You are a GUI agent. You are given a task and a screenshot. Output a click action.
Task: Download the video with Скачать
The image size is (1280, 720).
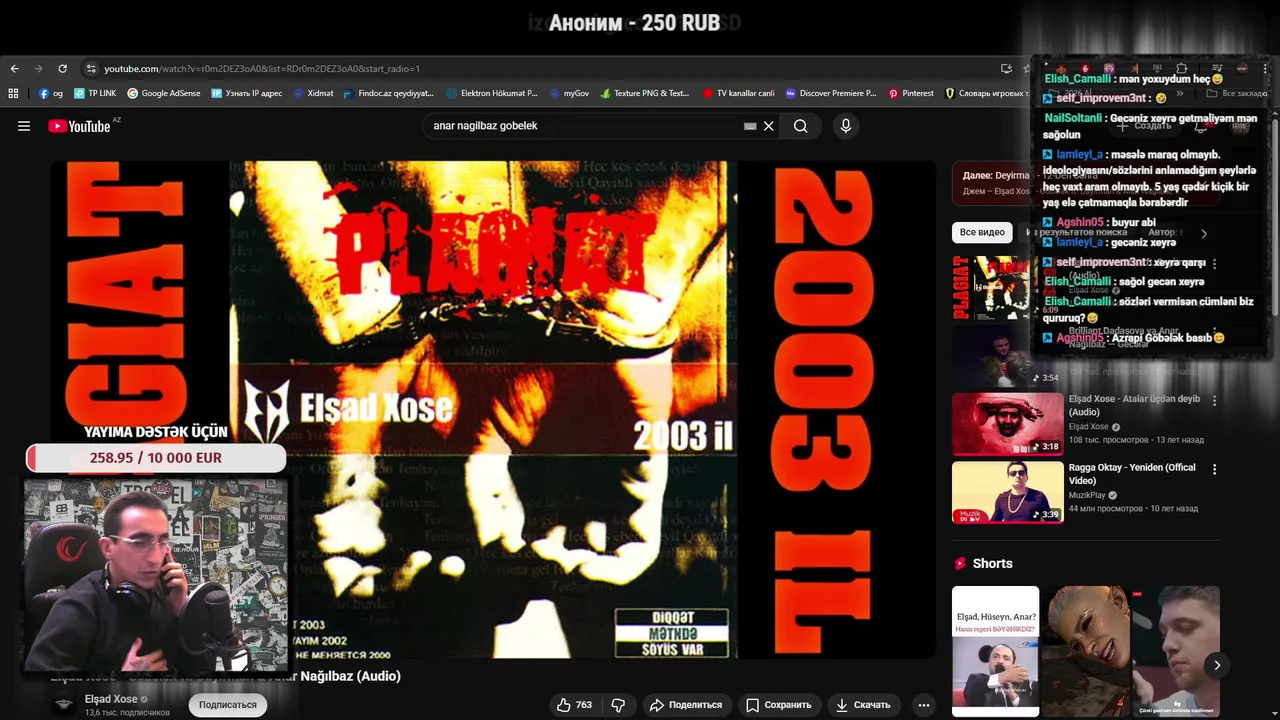(x=862, y=705)
